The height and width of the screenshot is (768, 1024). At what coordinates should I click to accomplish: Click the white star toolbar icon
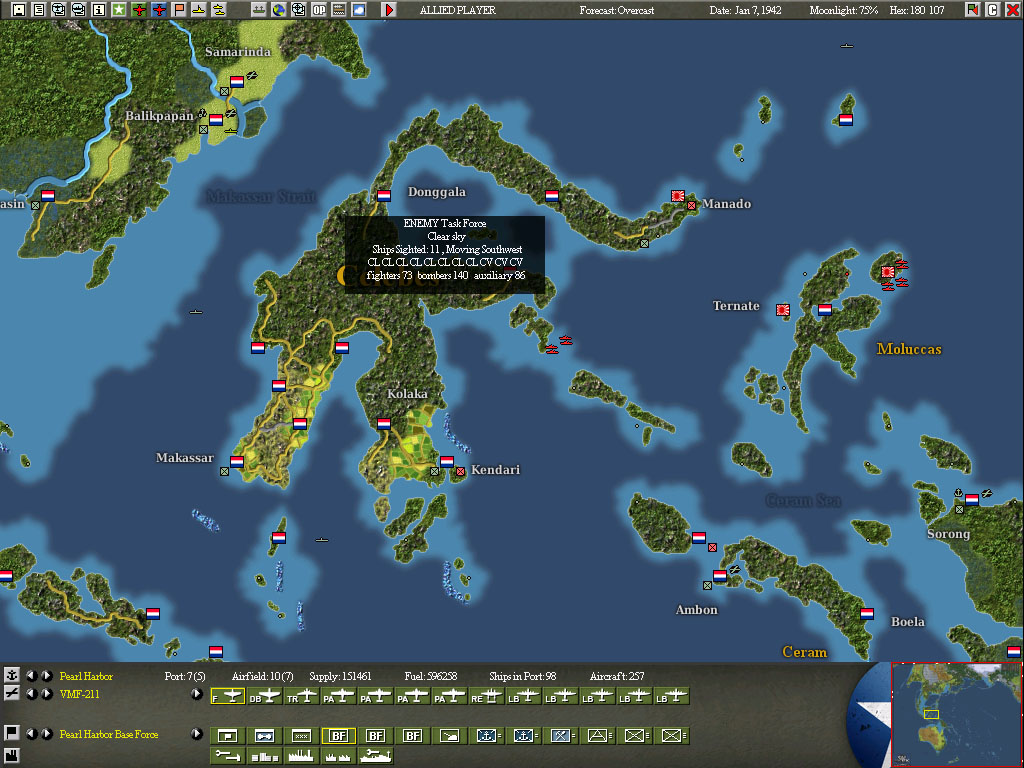119,10
